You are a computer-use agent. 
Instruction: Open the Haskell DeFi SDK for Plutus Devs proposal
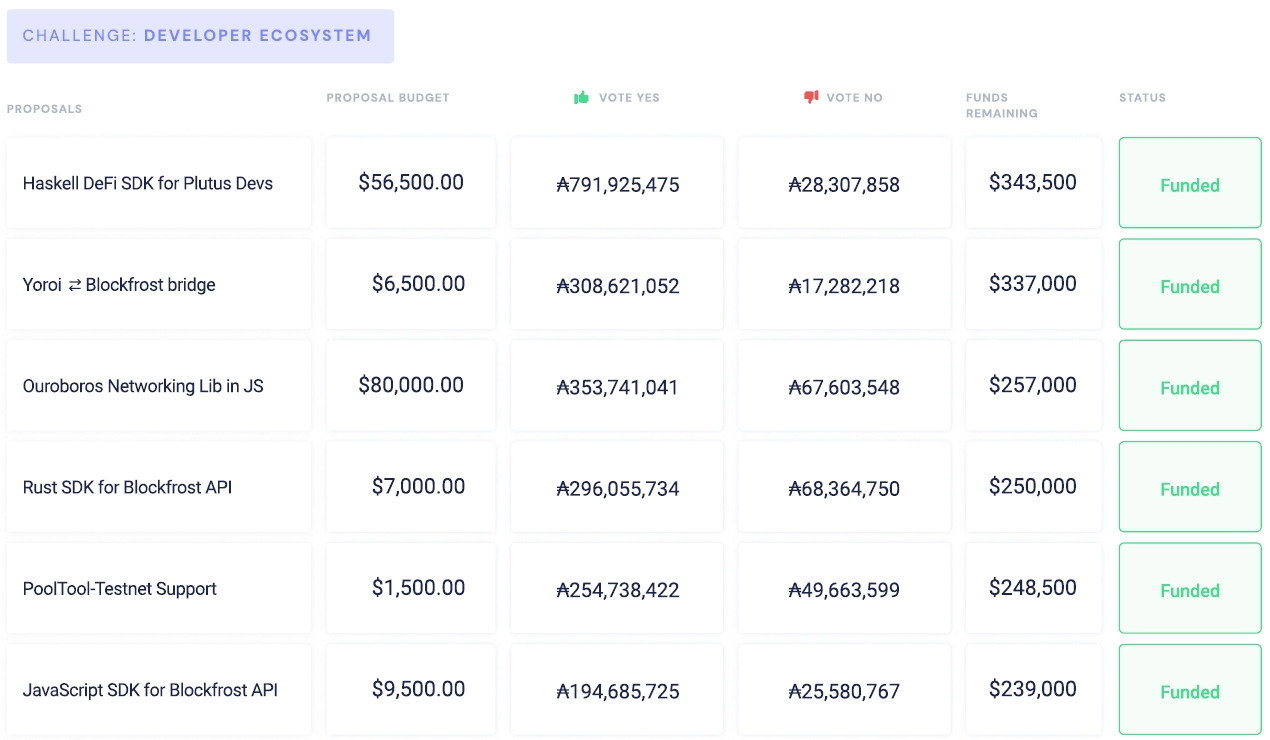point(148,184)
